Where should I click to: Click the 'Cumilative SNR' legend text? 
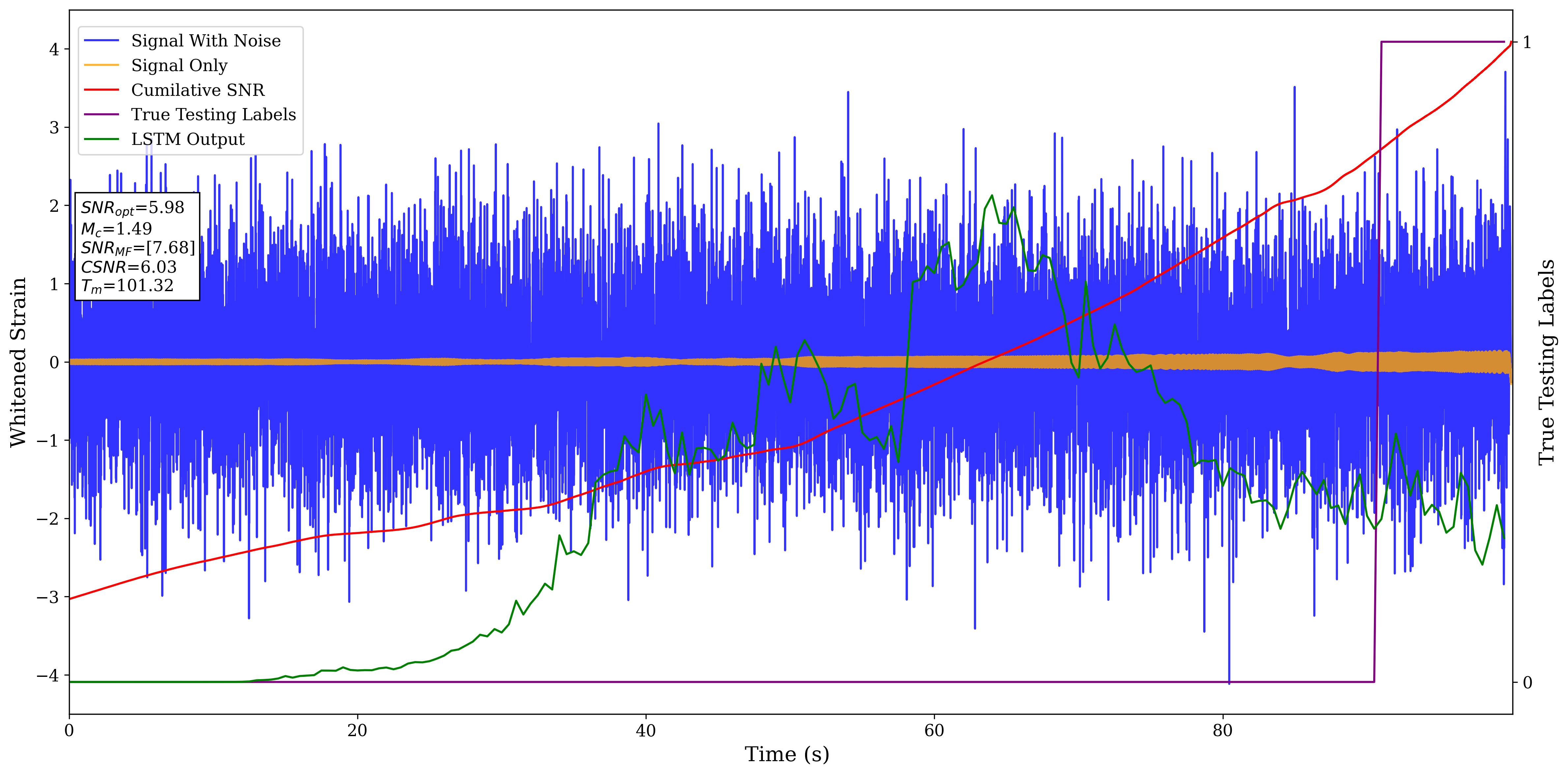(x=198, y=90)
